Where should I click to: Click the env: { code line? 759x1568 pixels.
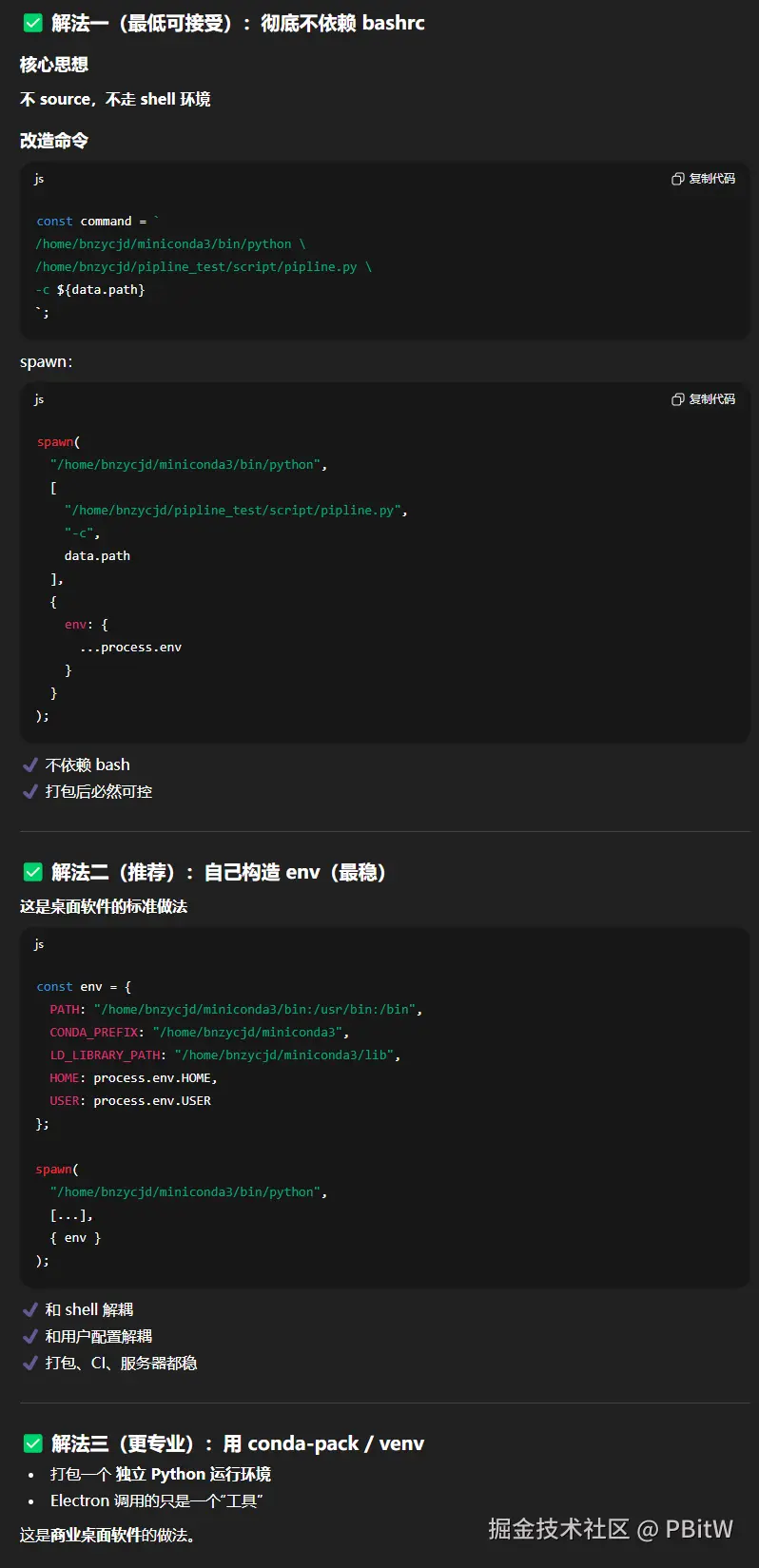[87, 624]
